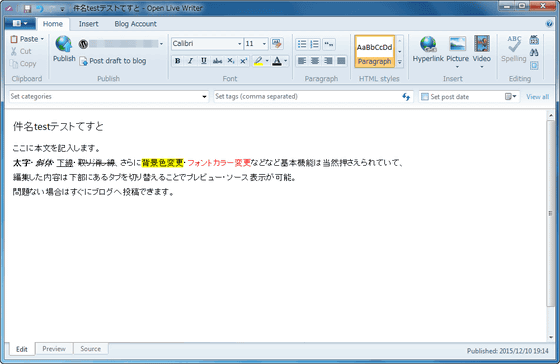The width and height of the screenshot is (560, 364).
Task: Toggle Subscript formatting
Action: click(231, 61)
